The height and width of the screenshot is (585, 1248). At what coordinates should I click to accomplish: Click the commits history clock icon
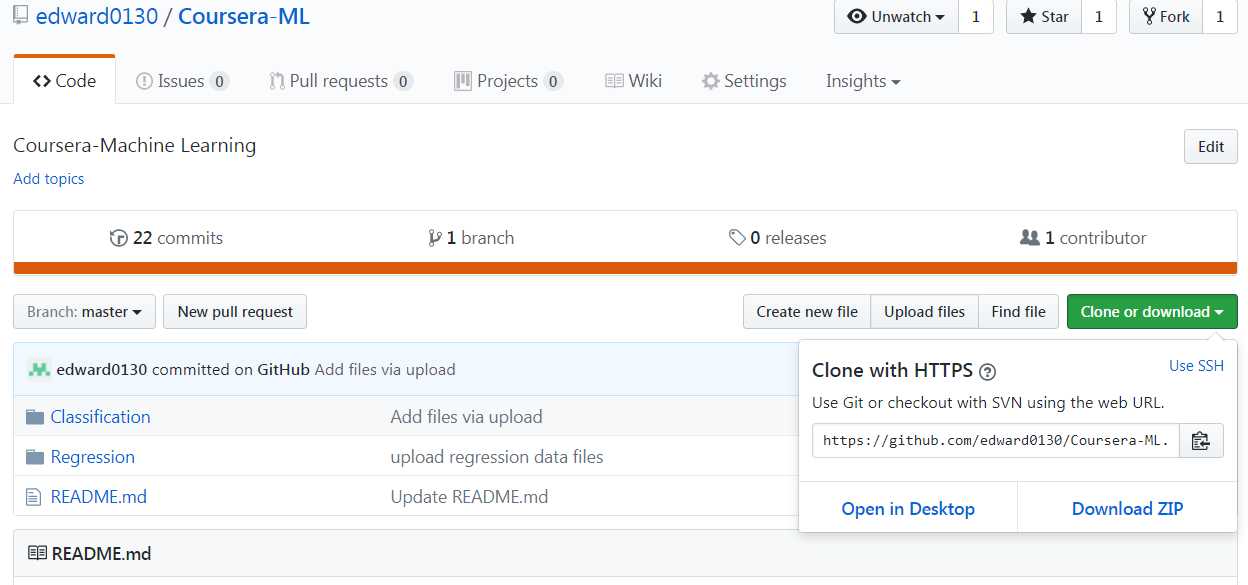(118, 238)
